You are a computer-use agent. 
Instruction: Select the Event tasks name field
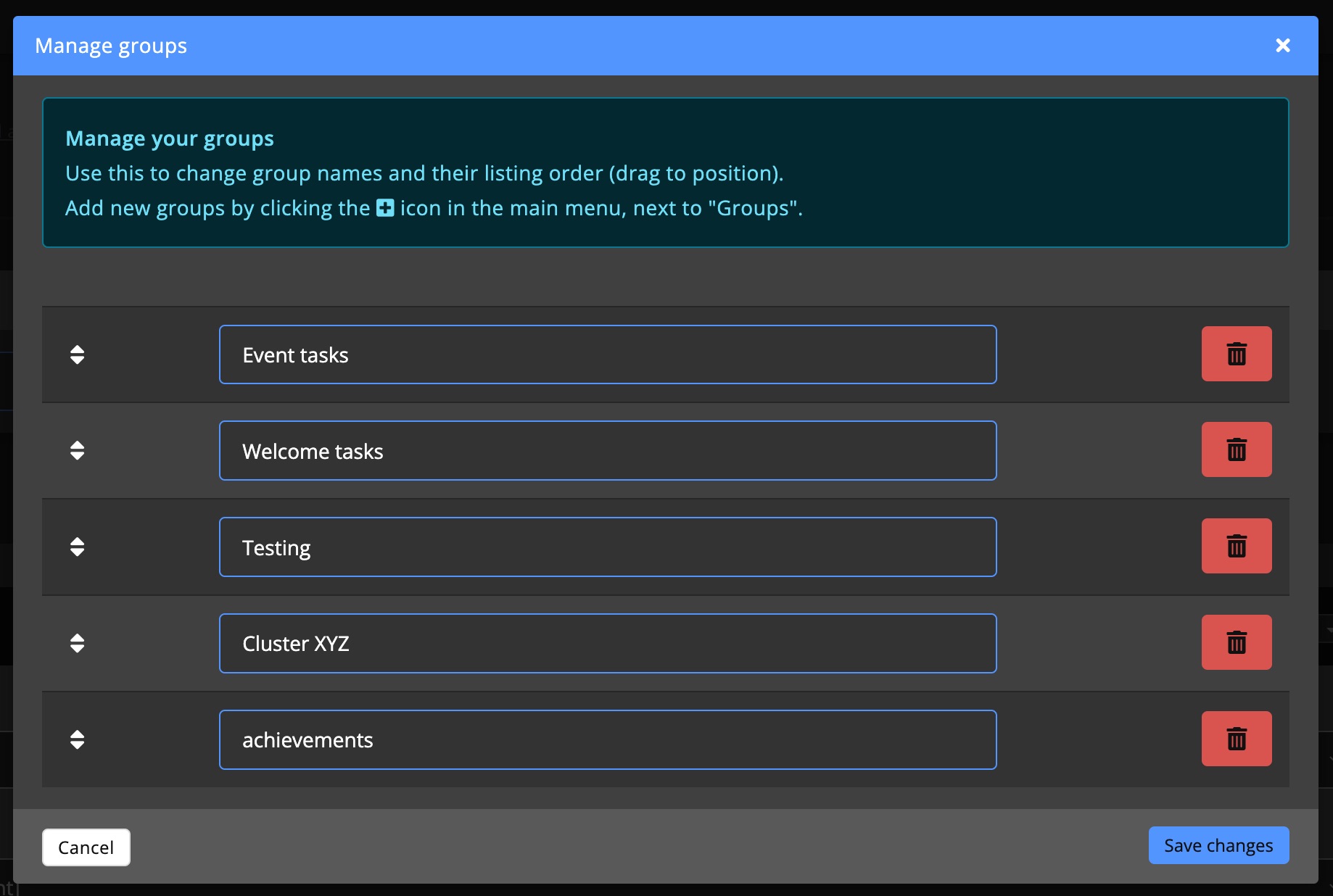607,354
